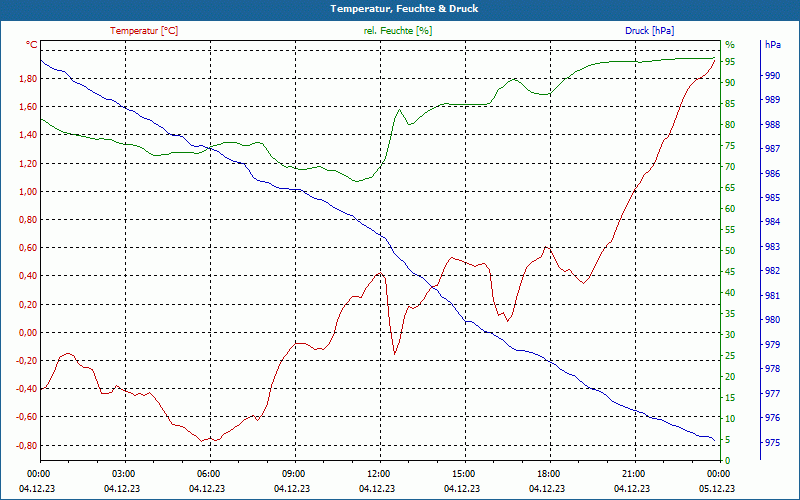Screen dimensions: 800x500
Task: Click the 981 tick on pressure axis
Action: (x=773, y=295)
